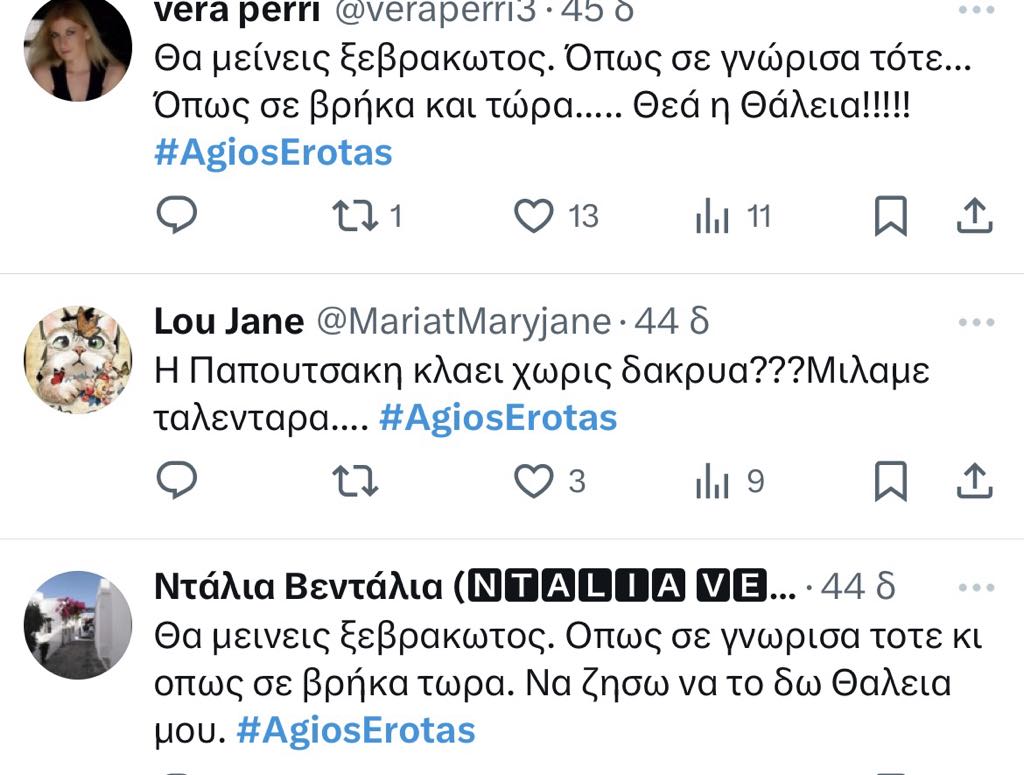Image resolution: width=1024 pixels, height=775 pixels.
Task: Open more options for vera perri's tweet
Action: coord(976,9)
